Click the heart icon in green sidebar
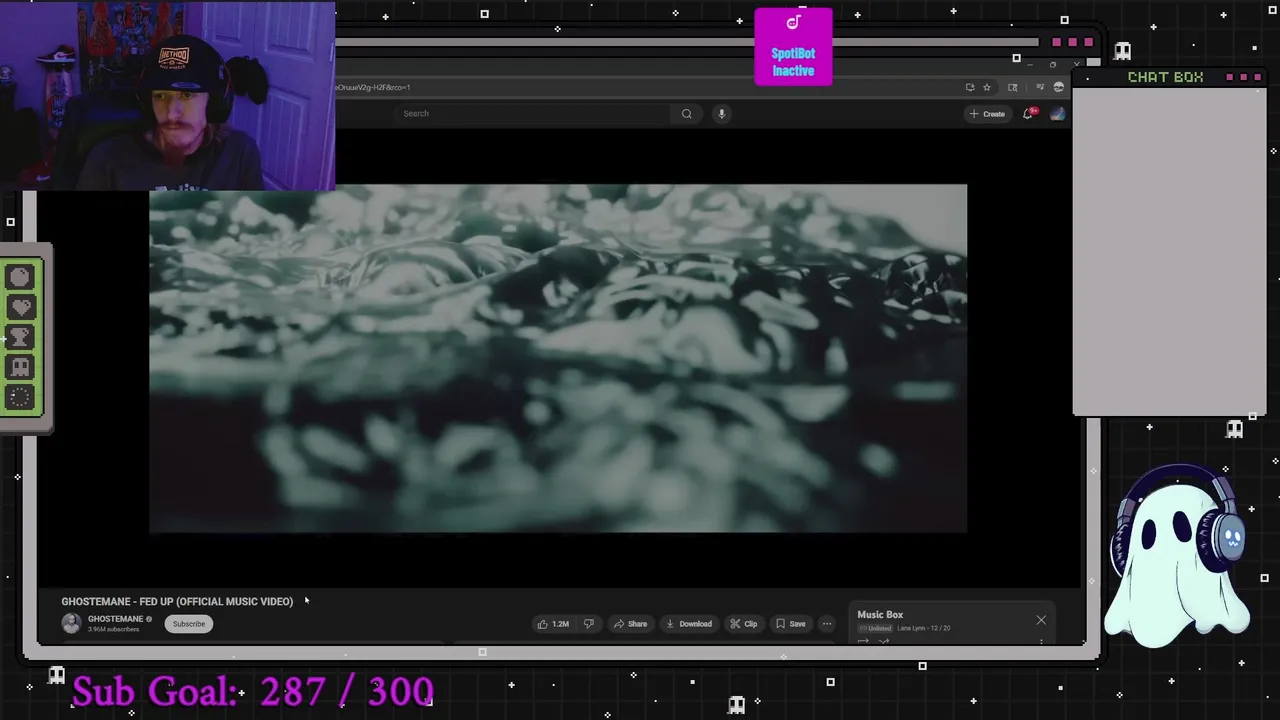 coord(20,307)
